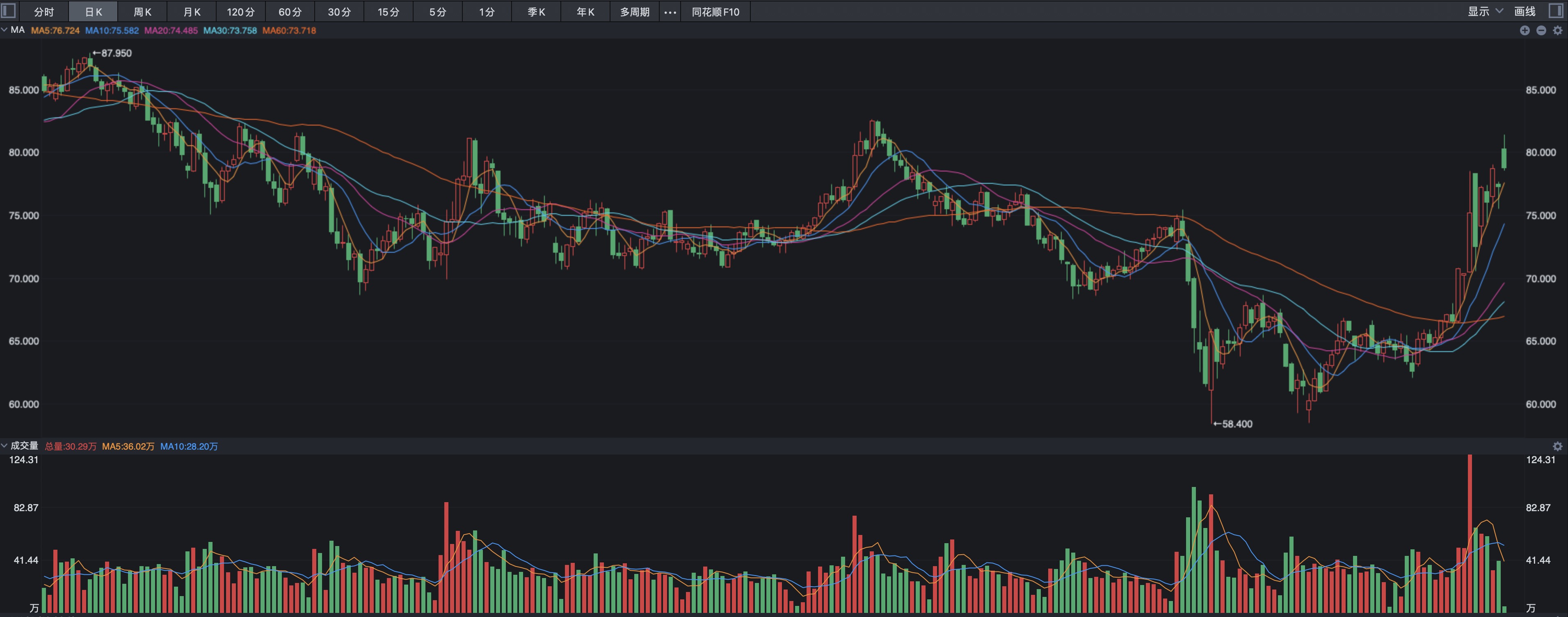Open the more periods ellipsis menu
Screen dimensions: 1568x617
pos(670,11)
